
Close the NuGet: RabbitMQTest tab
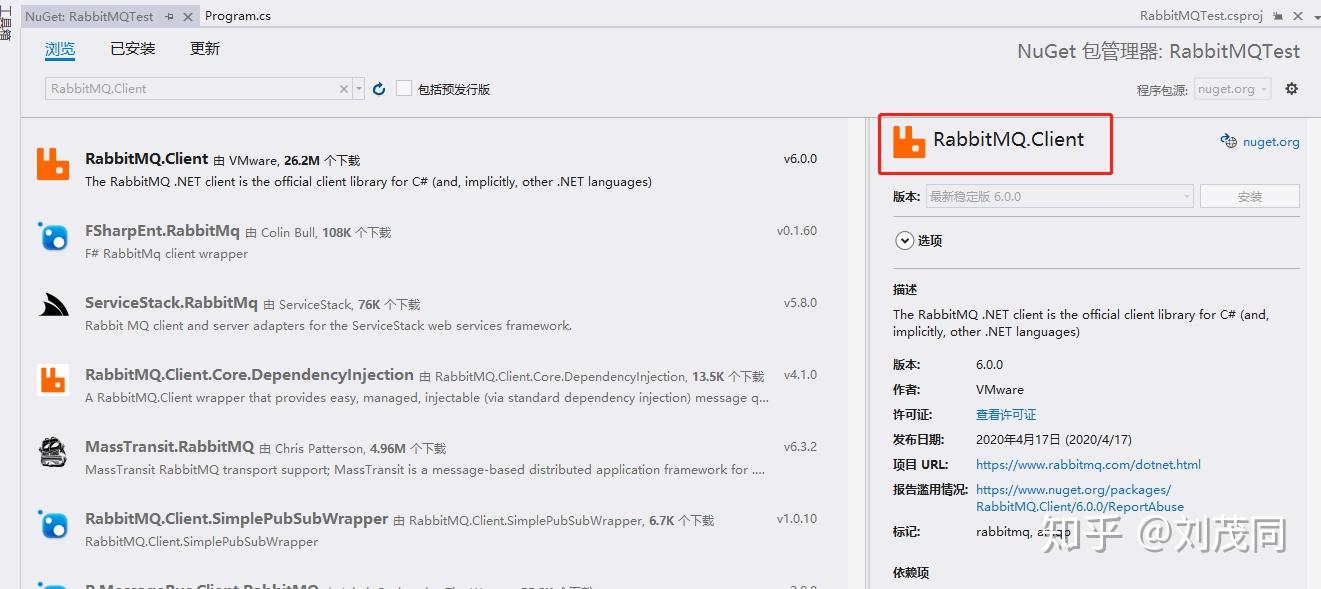click(x=188, y=16)
